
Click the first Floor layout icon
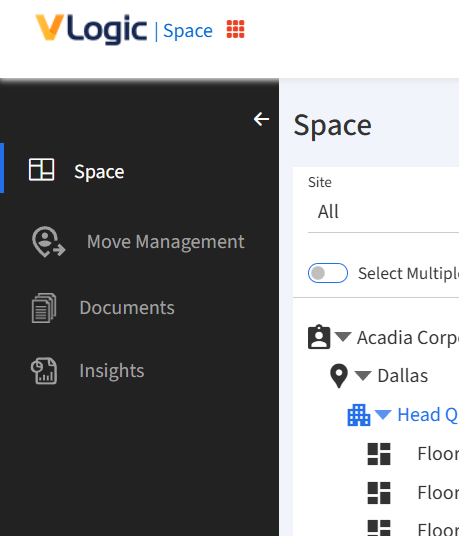pyautogui.click(x=379, y=454)
